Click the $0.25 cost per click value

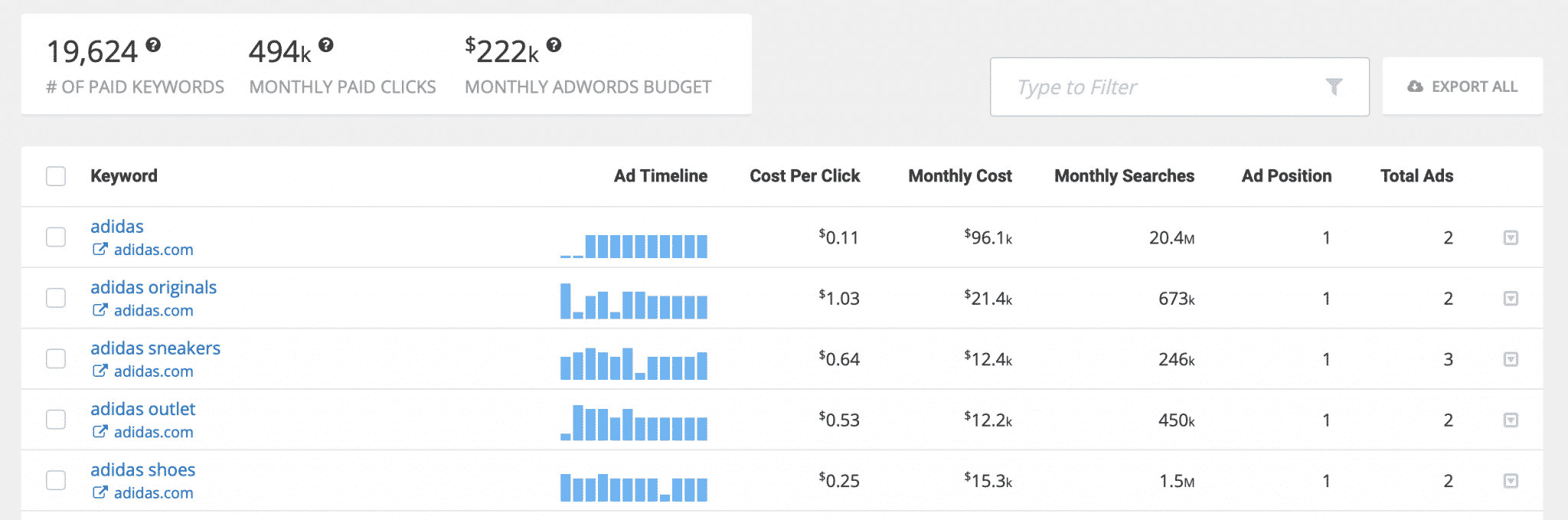[839, 480]
